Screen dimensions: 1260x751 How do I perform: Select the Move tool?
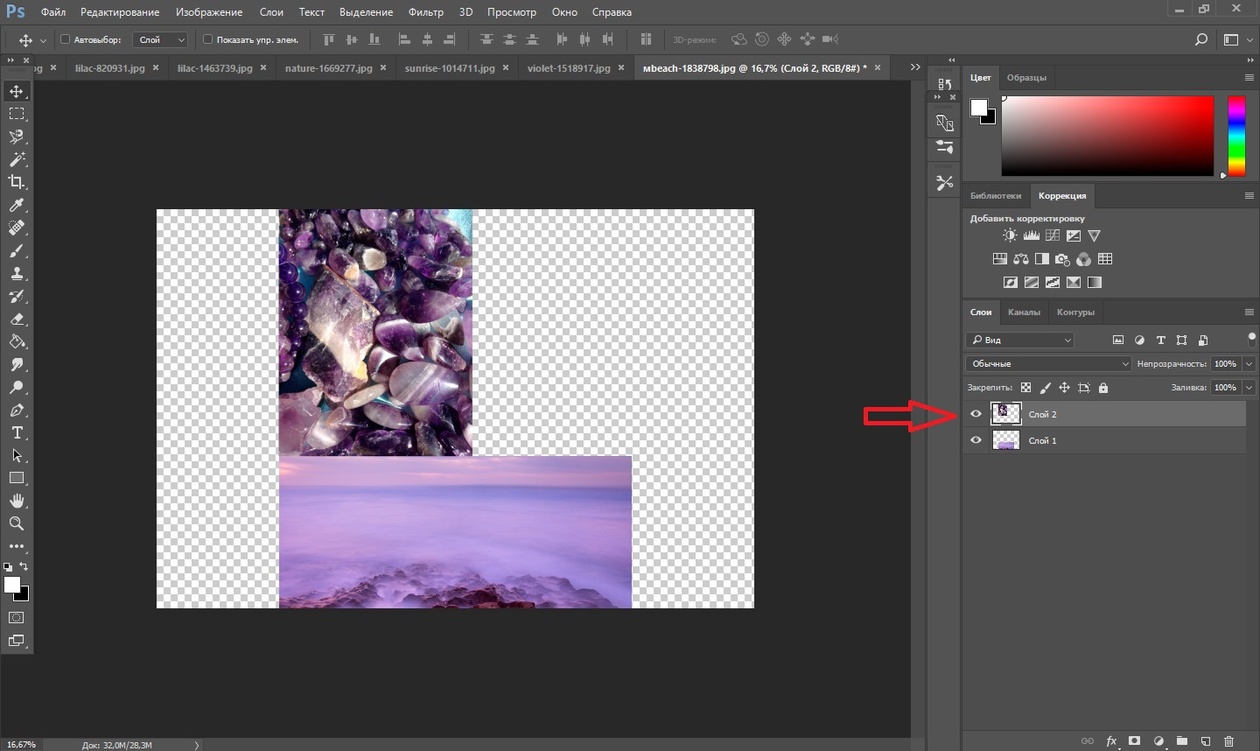click(16, 91)
